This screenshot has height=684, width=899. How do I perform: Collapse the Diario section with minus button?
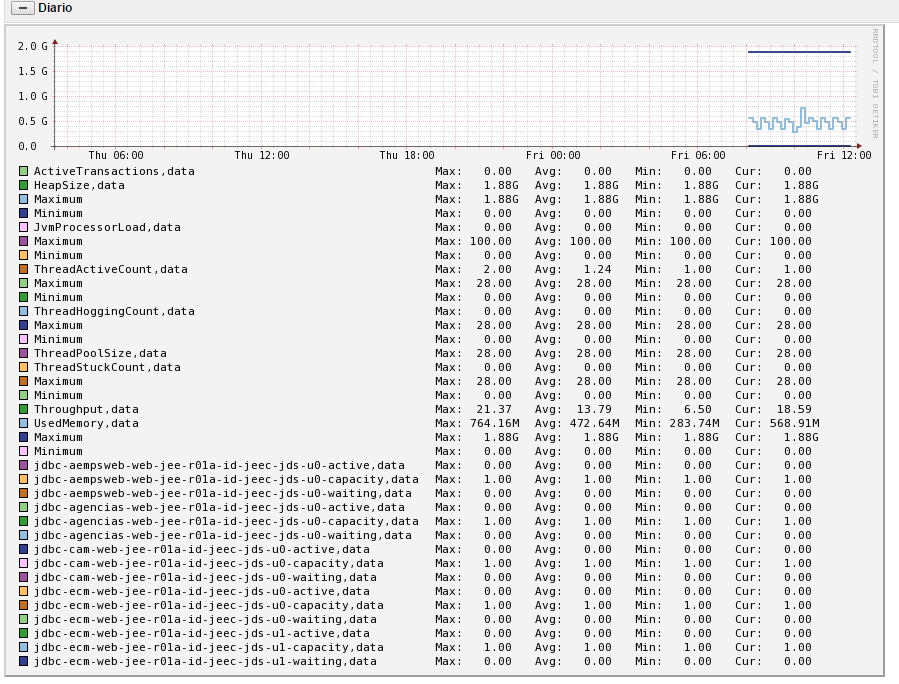(23, 8)
